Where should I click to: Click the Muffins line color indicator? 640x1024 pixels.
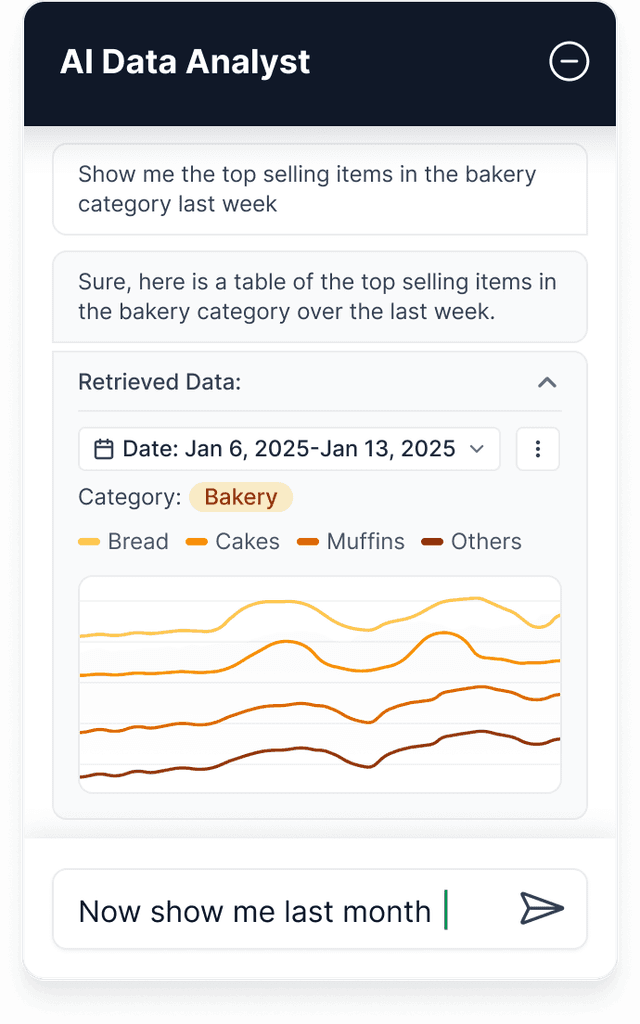(x=309, y=541)
